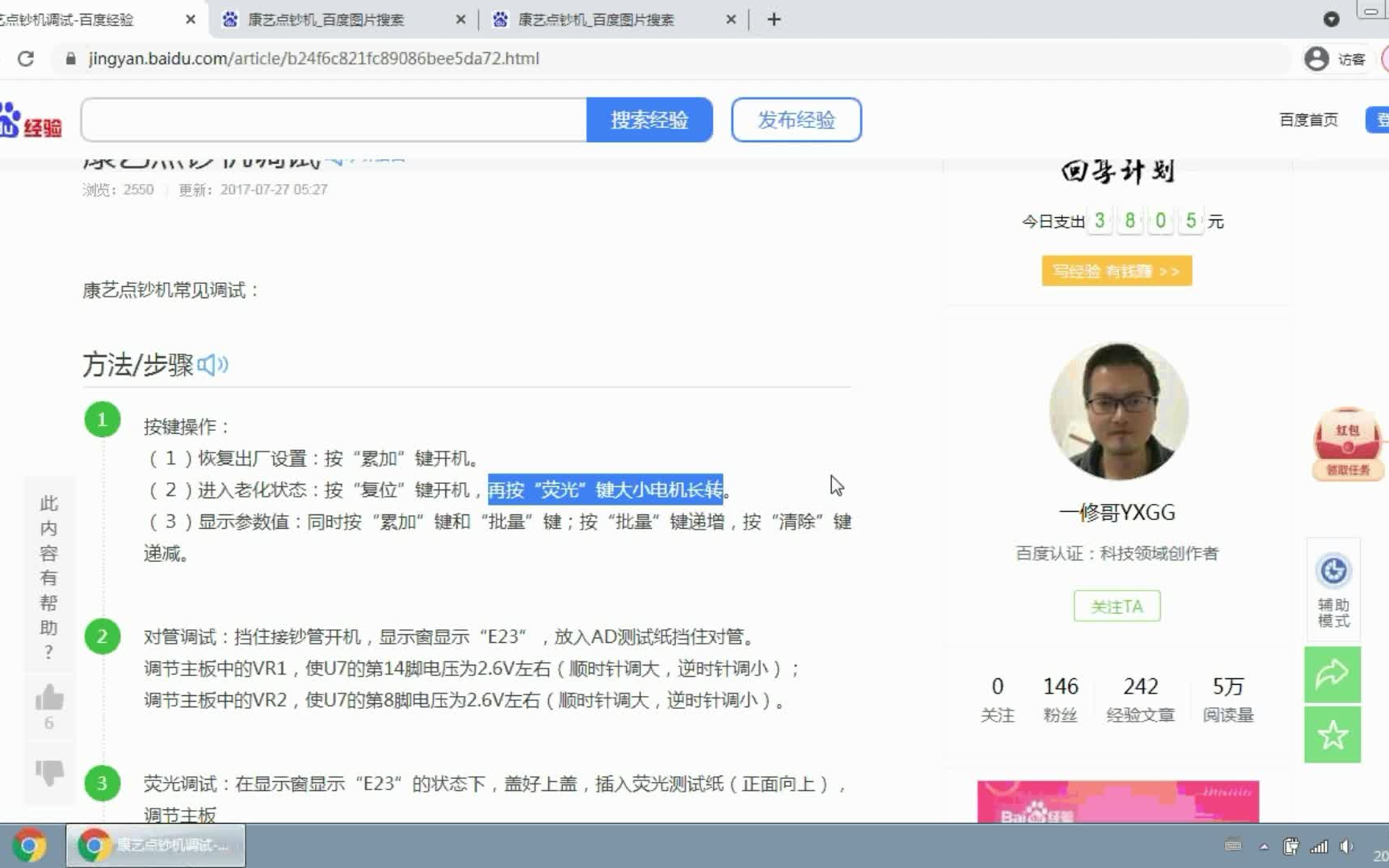Click the highlighted text 再按"荧光"键大小电机长转

point(605,489)
